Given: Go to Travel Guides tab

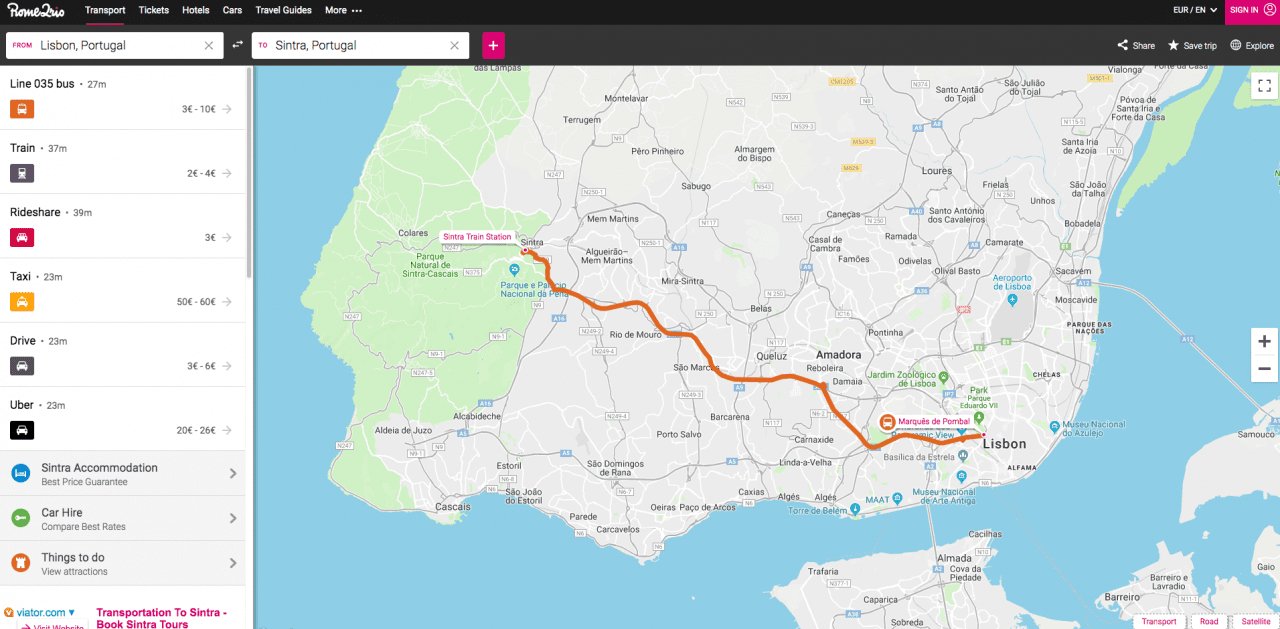Looking at the screenshot, I should coord(283,10).
